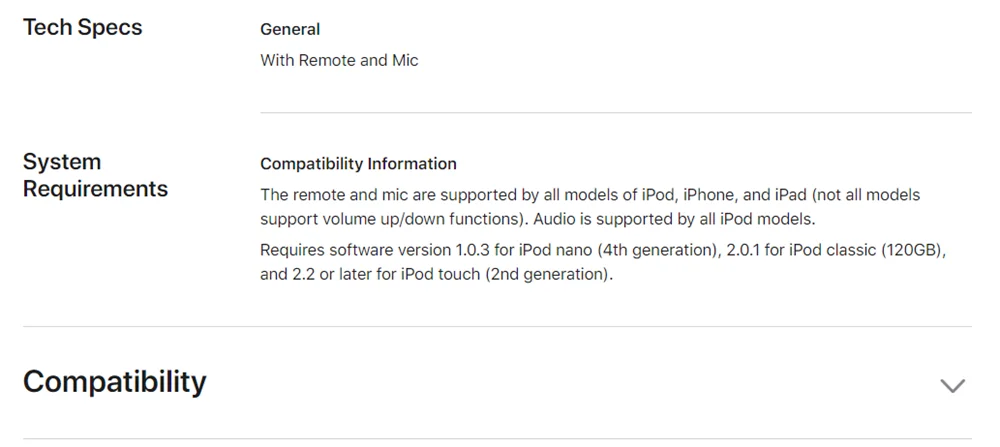Viewport: 1000px width, 447px height.
Task: Click 'Audio is supported by all iPod models'
Action: [673, 220]
